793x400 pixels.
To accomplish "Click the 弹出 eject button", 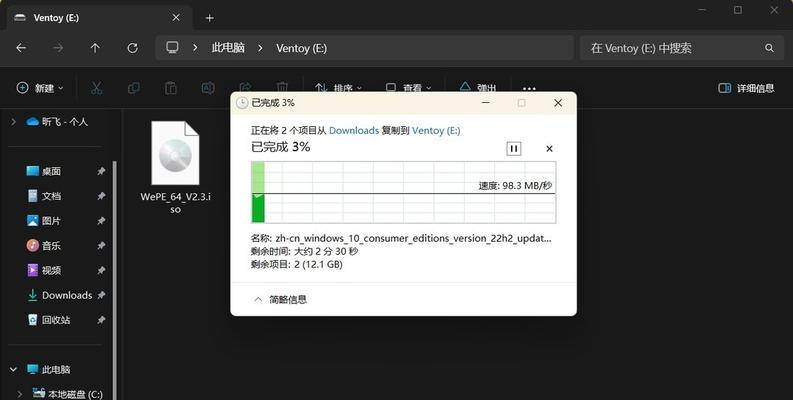I will tap(478, 87).
